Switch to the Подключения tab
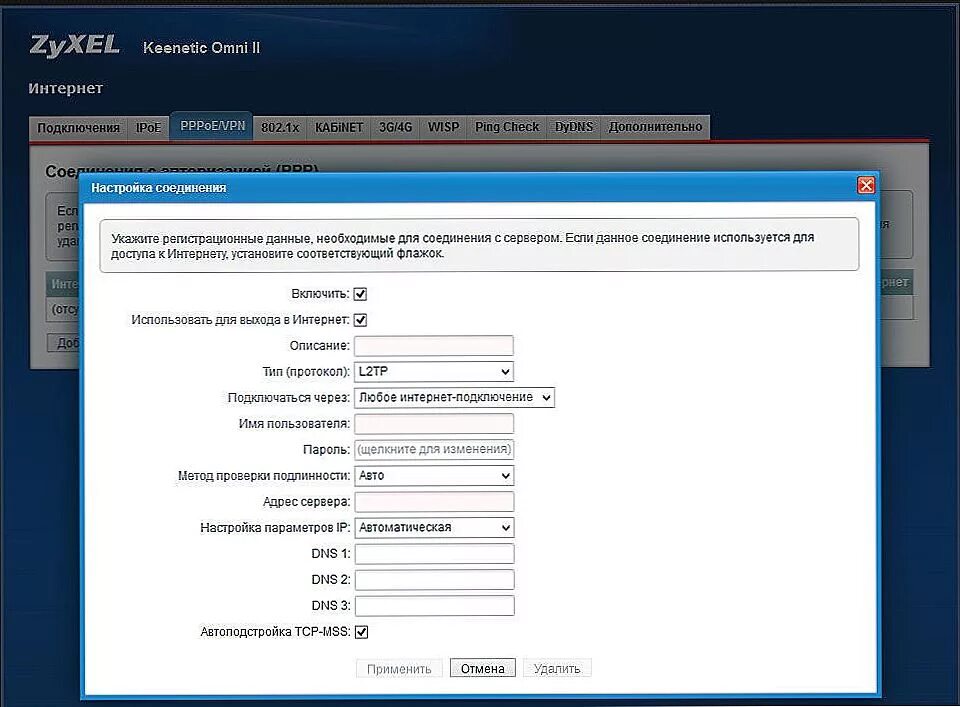The image size is (960, 707). [78, 128]
